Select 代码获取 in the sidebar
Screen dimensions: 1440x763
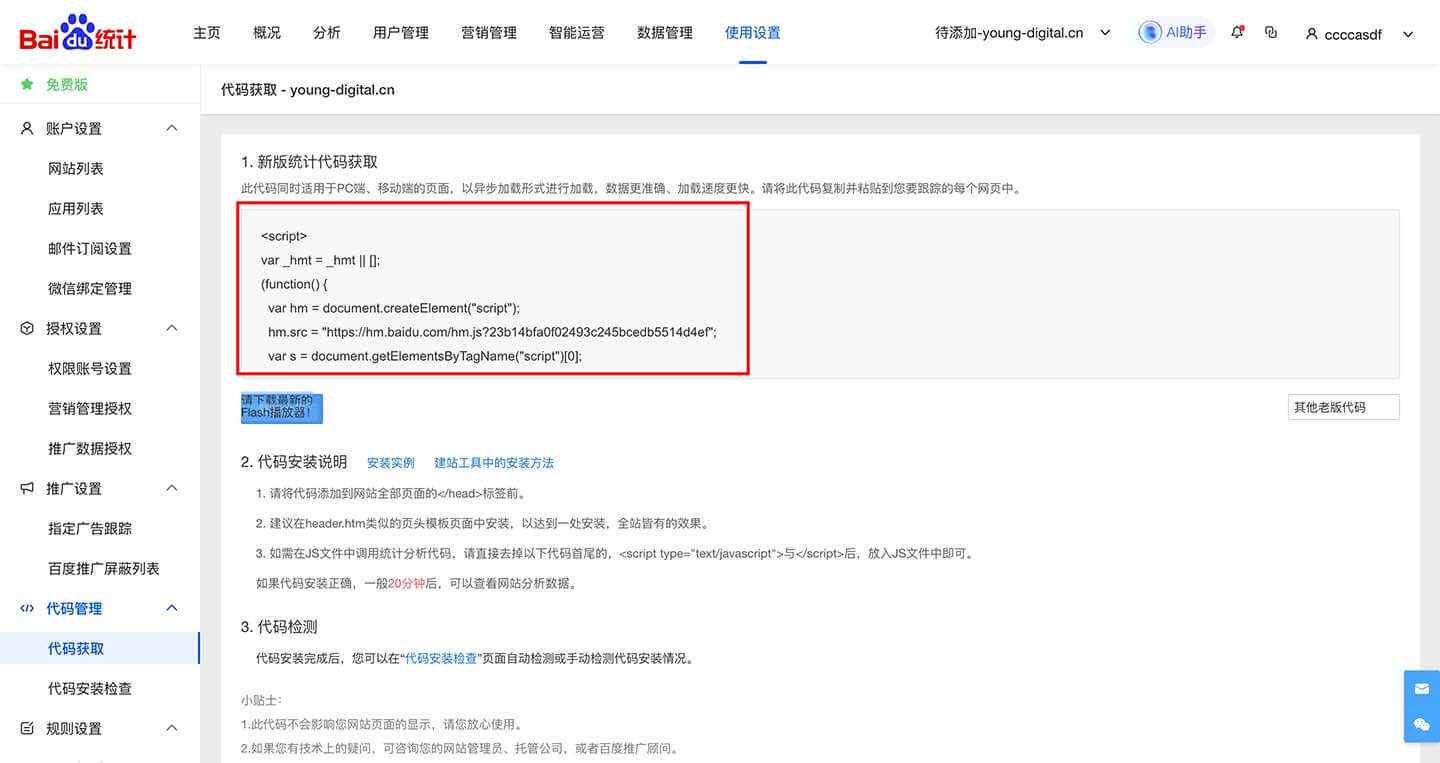pos(100,648)
